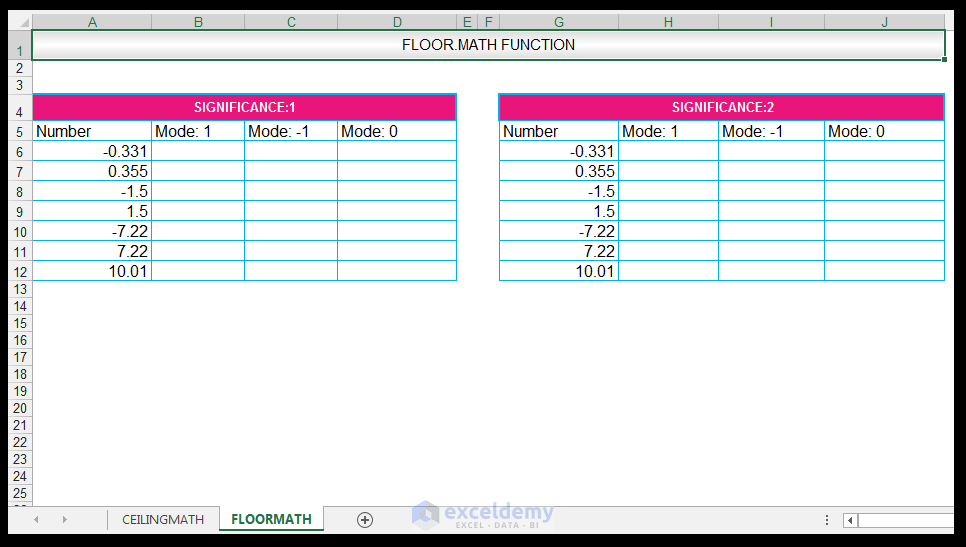
Task: Click the select-all corner triangle
Action: pos(23,23)
